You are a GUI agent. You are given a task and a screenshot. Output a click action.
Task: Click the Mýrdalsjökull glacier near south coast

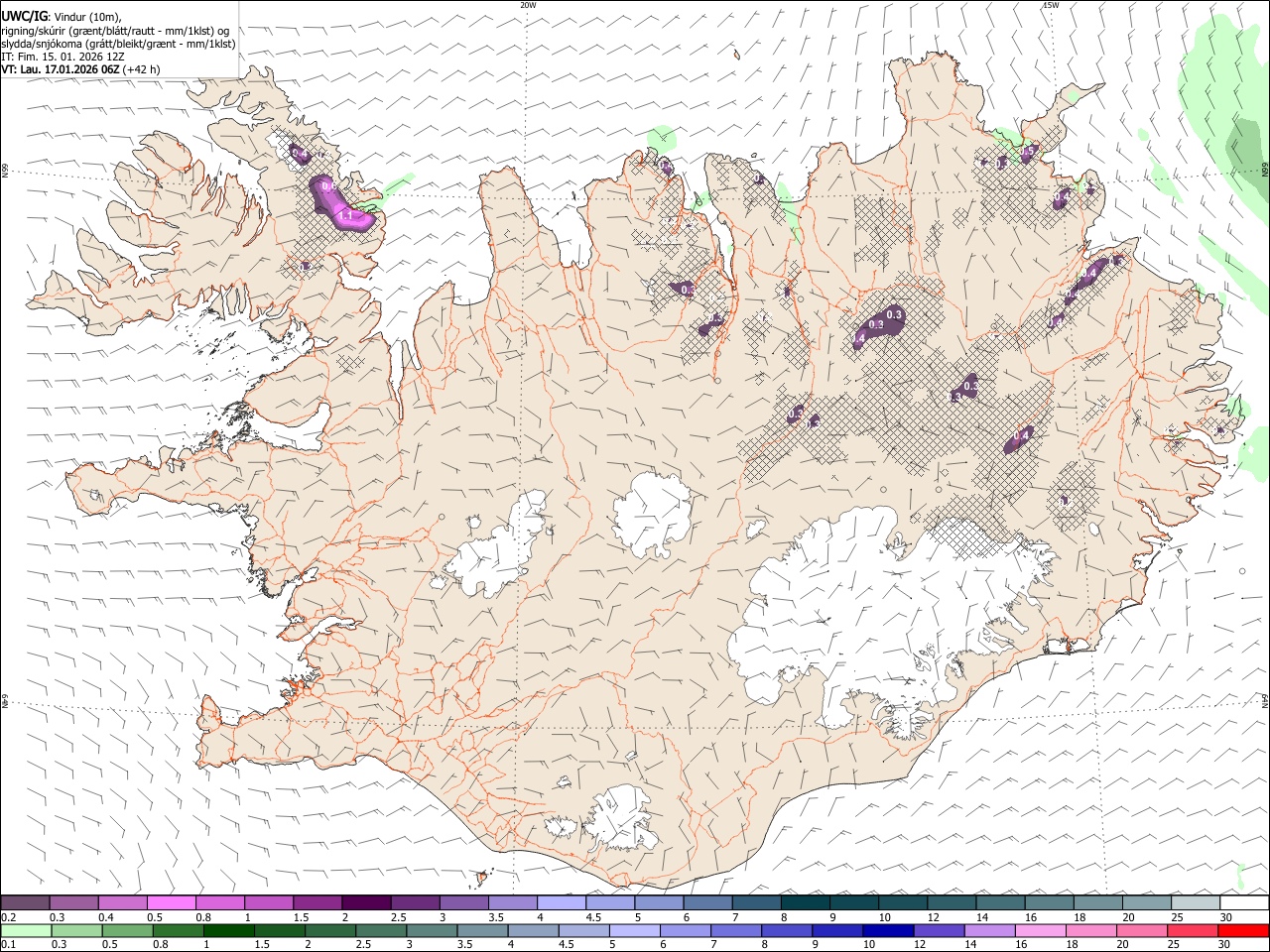(619, 818)
